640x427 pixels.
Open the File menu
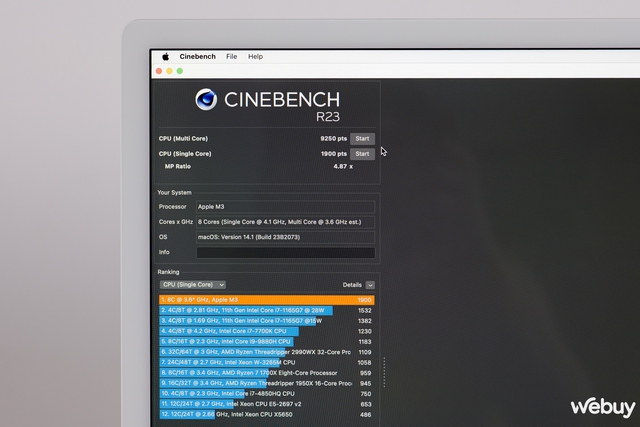click(232, 57)
